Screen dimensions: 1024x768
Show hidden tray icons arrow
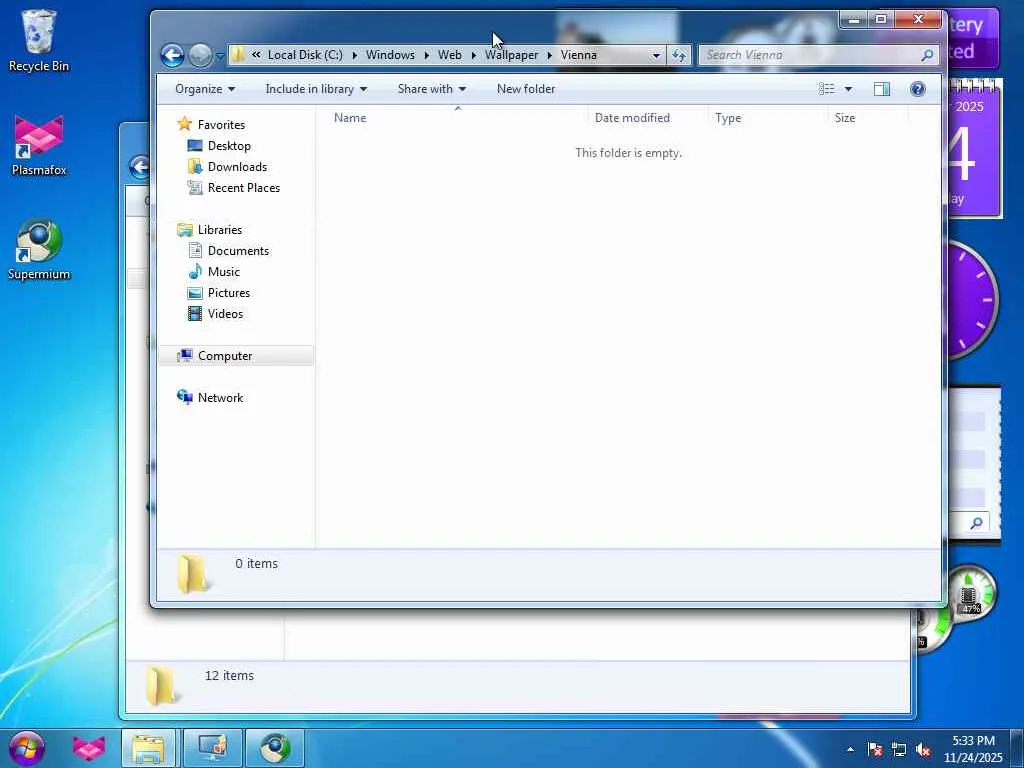[850, 749]
